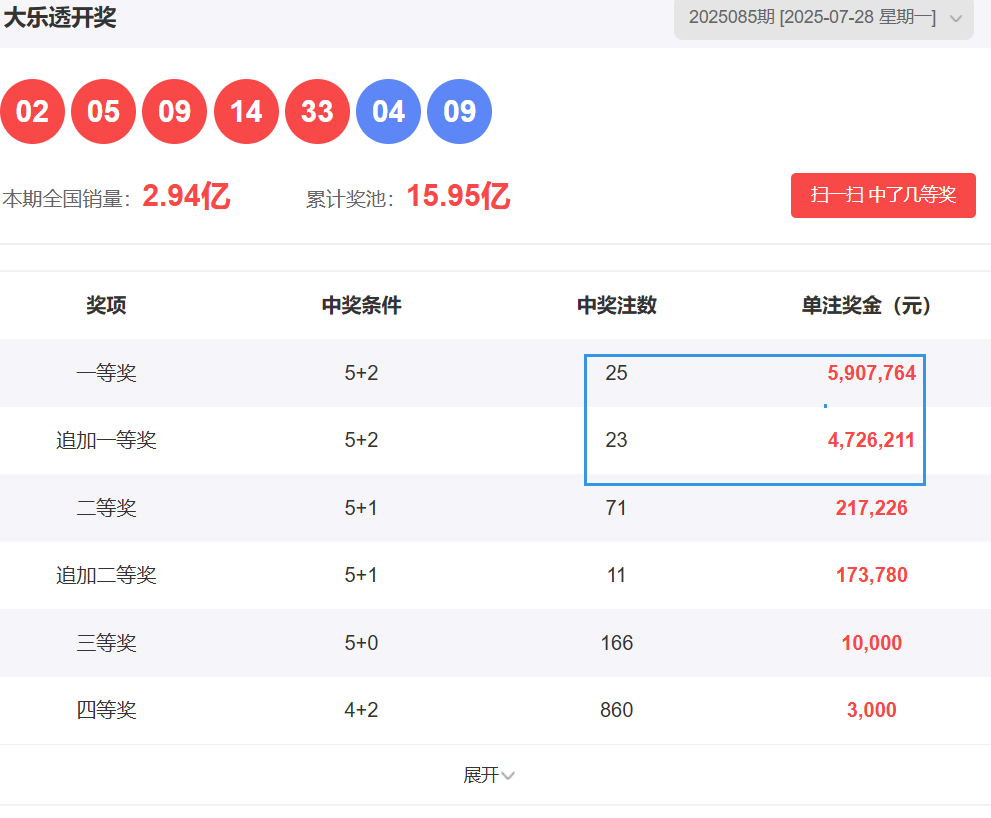This screenshot has width=991, height=818.
Task: Click the 追加一等奖 row label
Action: point(106,440)
